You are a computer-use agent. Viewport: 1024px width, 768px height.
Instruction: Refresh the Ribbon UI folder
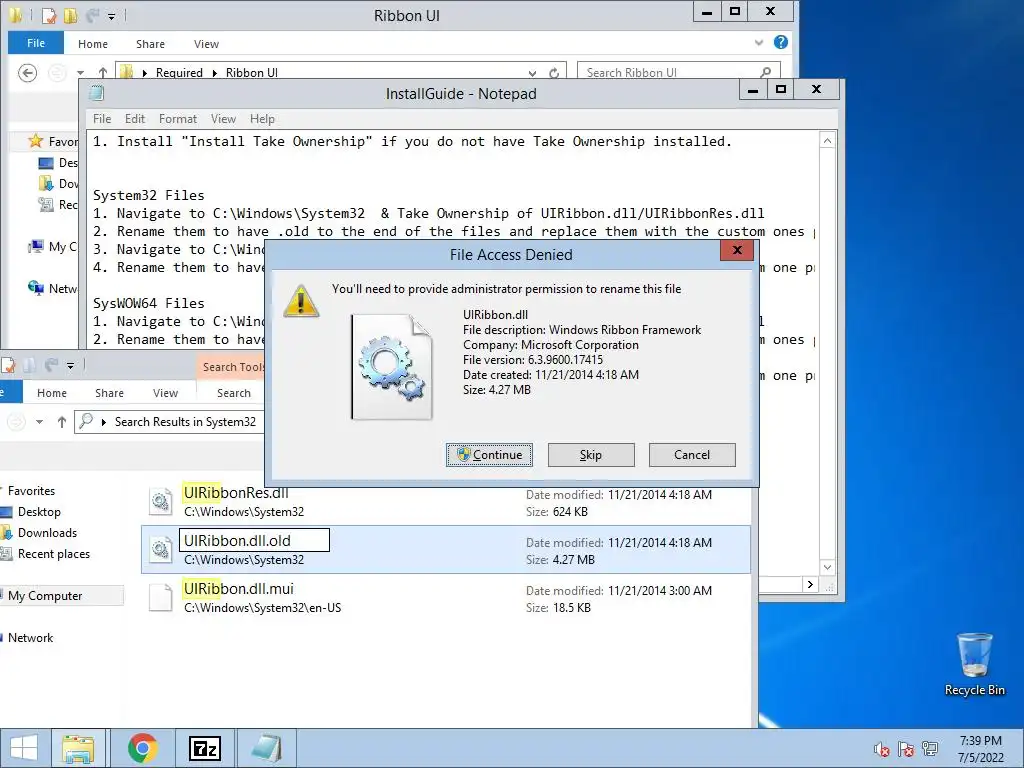(554, 73)
